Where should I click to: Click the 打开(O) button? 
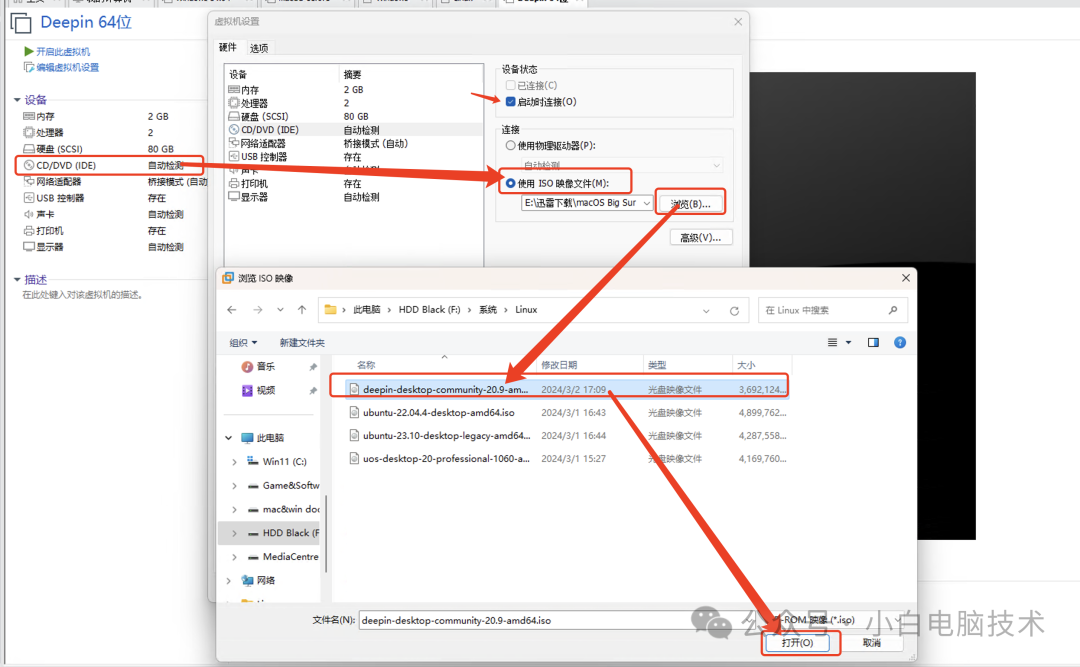click(798, 643)
